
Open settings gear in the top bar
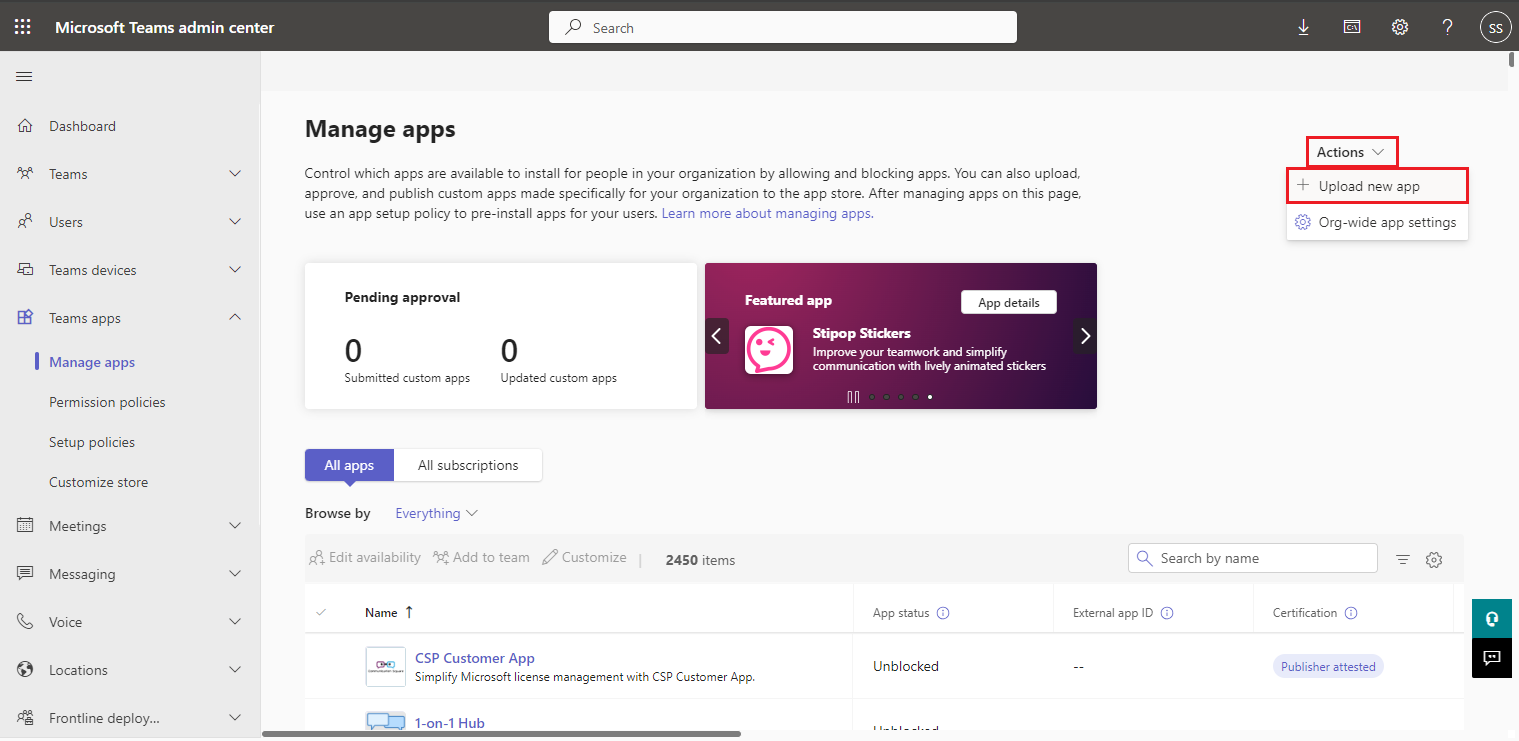[1400, 27]
